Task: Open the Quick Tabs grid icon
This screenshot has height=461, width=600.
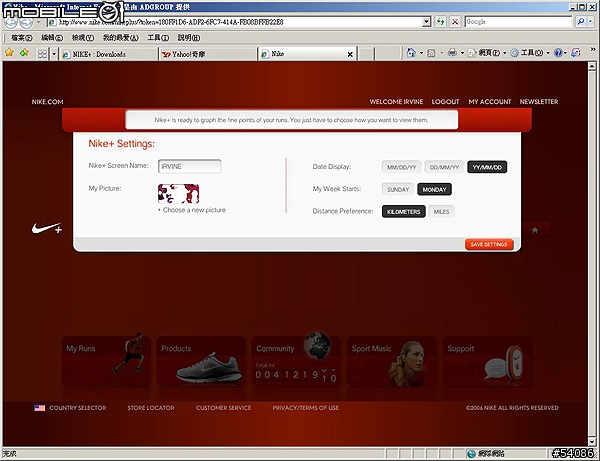Action: pos(42,54)
